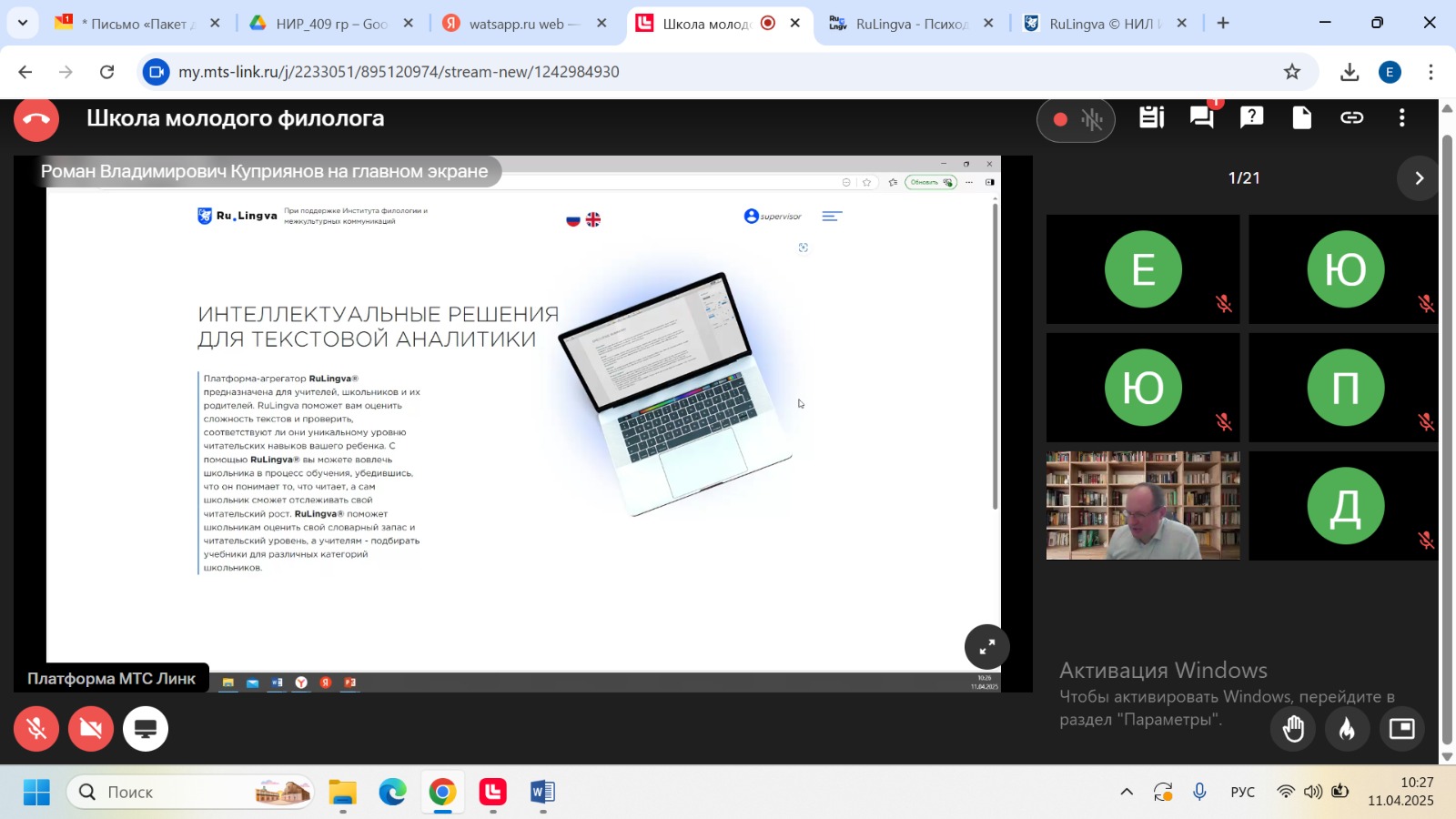The image size is (1456, 819).
Task: Select participant tile with letter Д
Action: [1345, 506]
